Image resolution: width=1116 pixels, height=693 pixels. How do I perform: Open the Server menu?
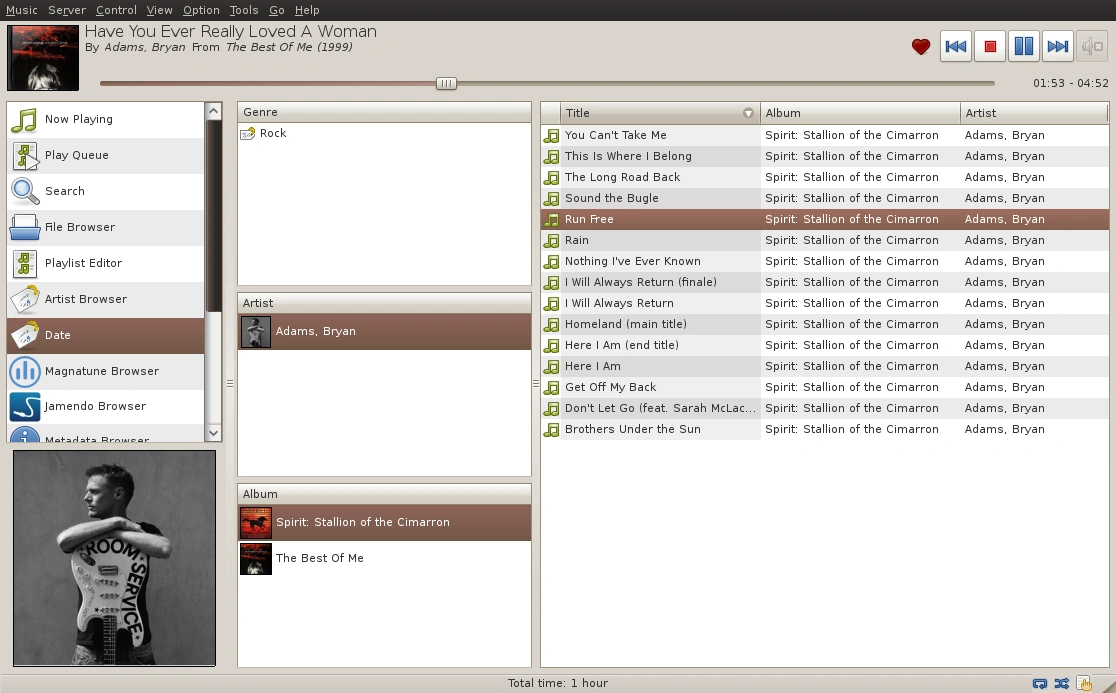[67, 10]
